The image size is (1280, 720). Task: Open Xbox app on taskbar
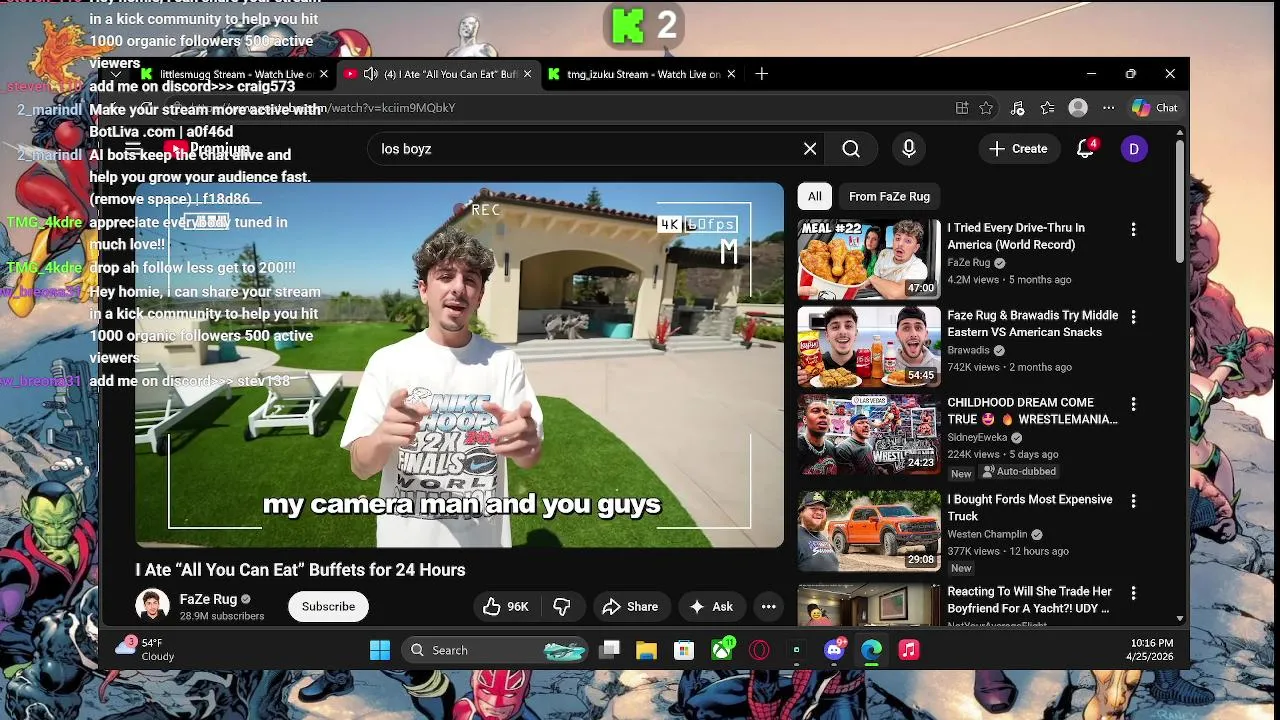[722, 651]
